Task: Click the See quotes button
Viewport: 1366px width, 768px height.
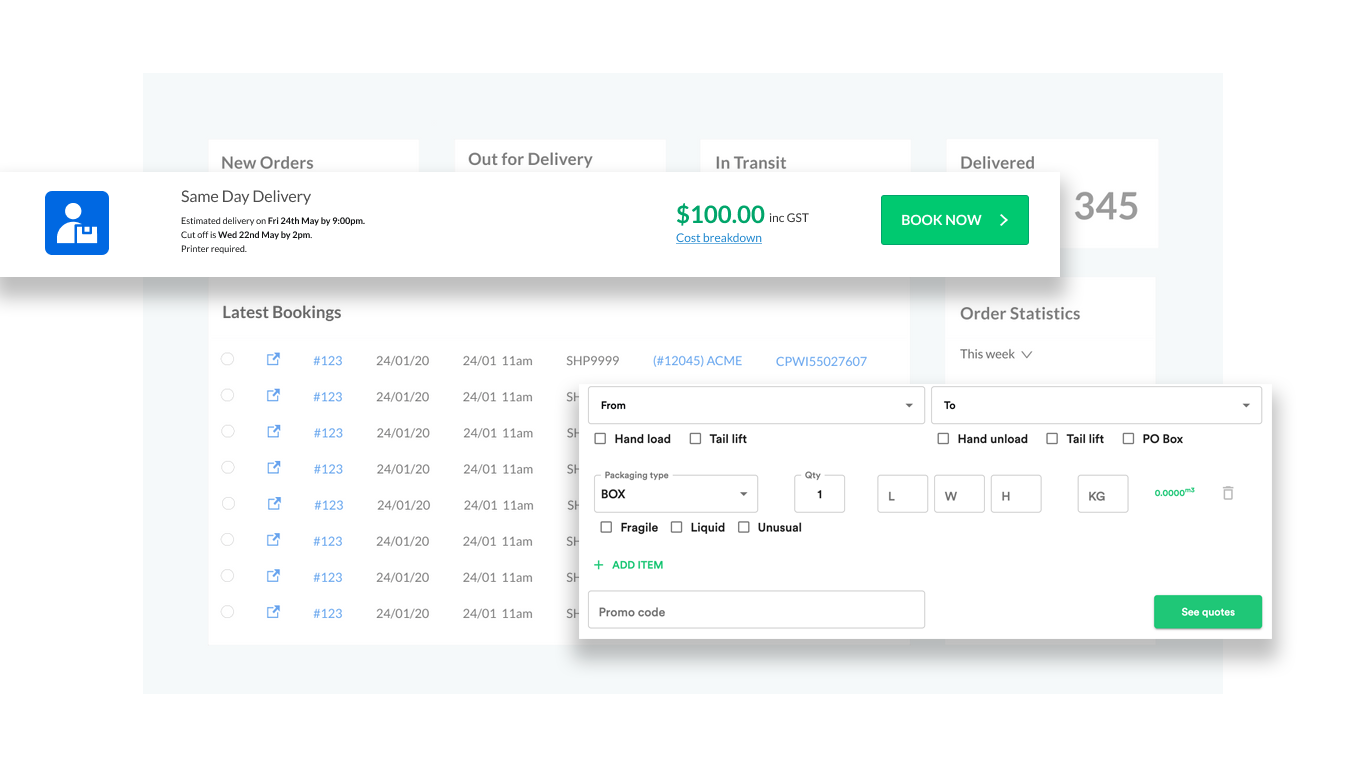Action: tap(1207, 611)
